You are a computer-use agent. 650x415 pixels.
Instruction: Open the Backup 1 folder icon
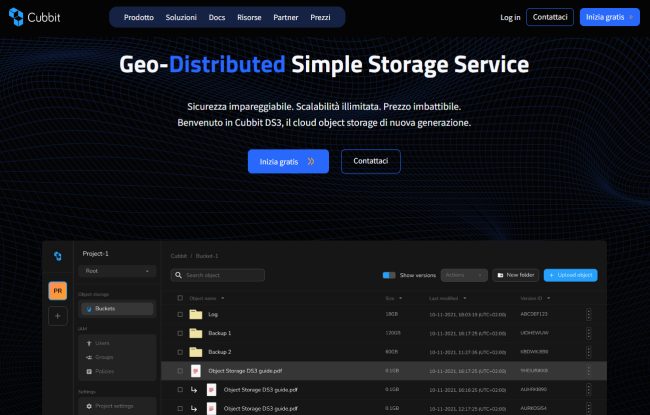tap(196, 333)
